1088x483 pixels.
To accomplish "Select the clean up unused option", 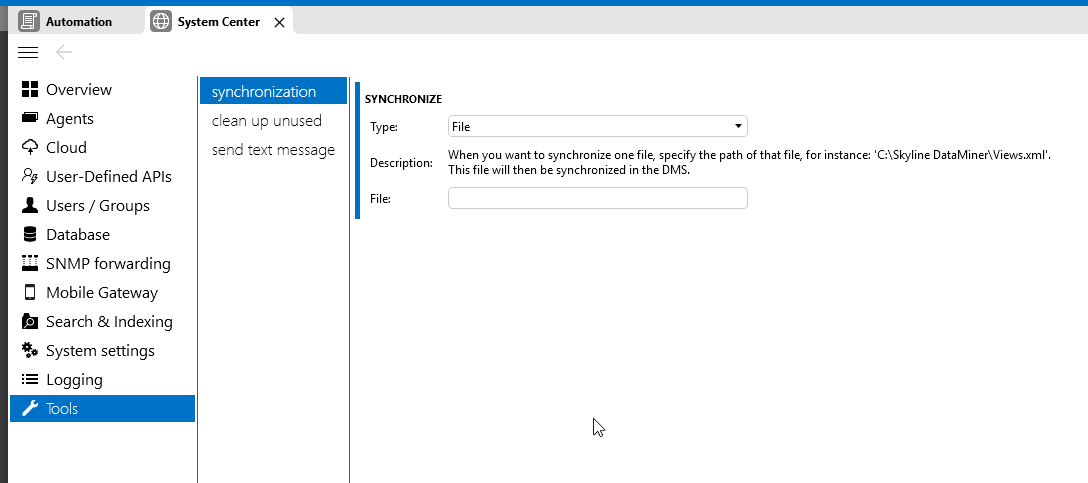I will (266, 121).
